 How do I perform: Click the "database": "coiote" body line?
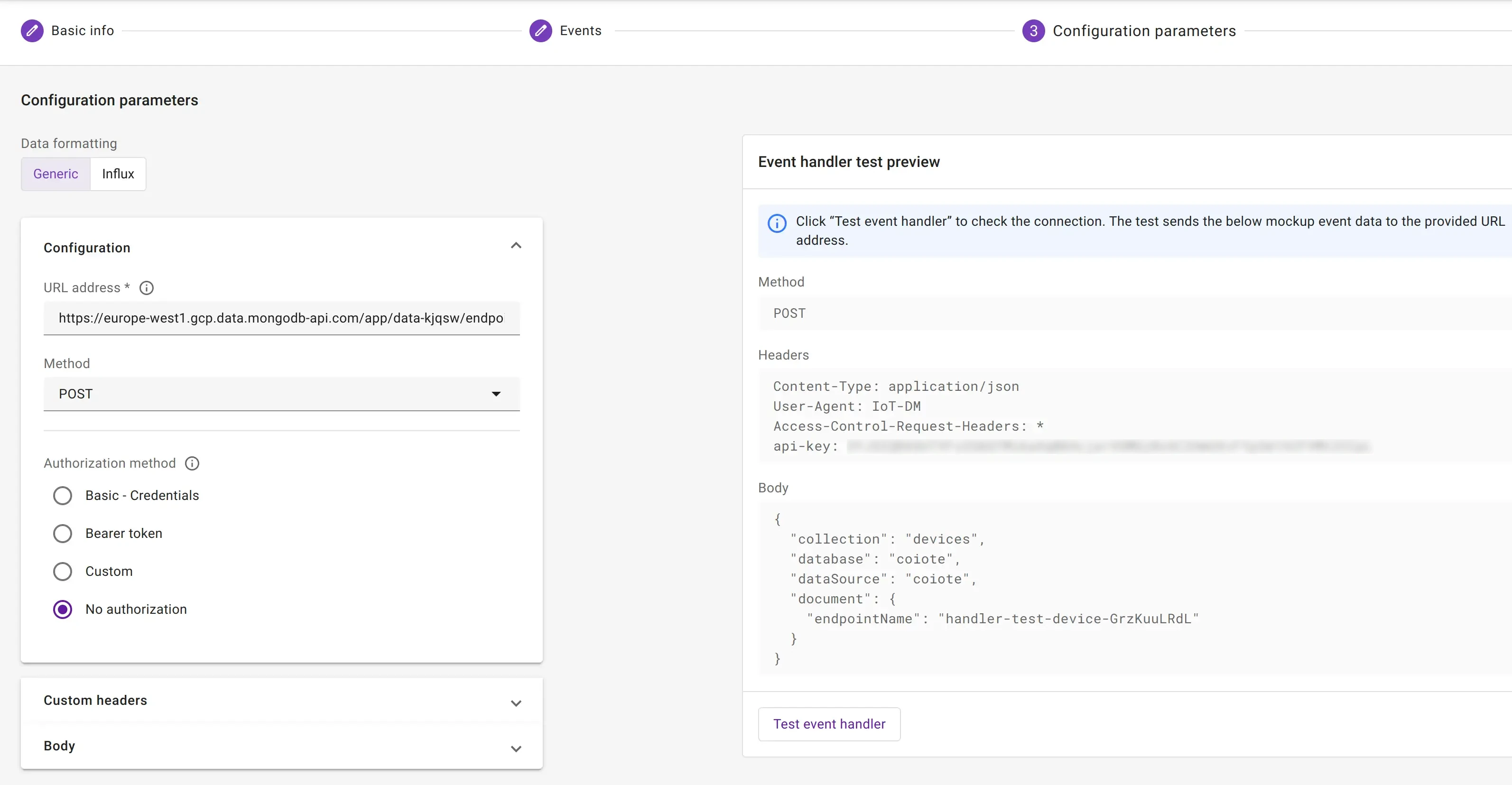[x=874, y=559]
